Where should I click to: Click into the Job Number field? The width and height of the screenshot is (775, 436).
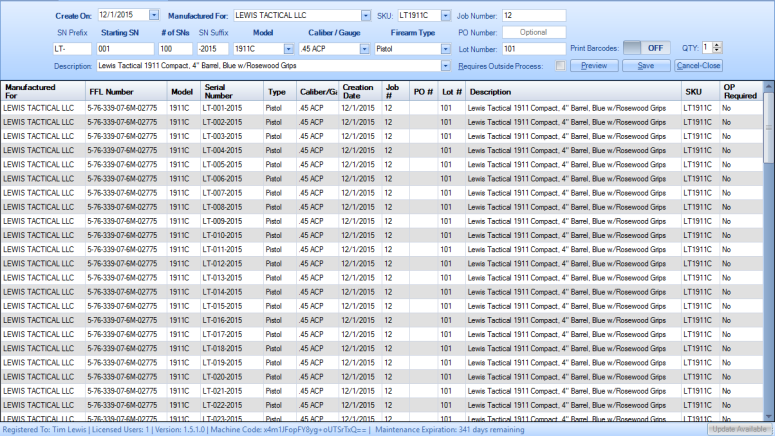pos(534,16)
